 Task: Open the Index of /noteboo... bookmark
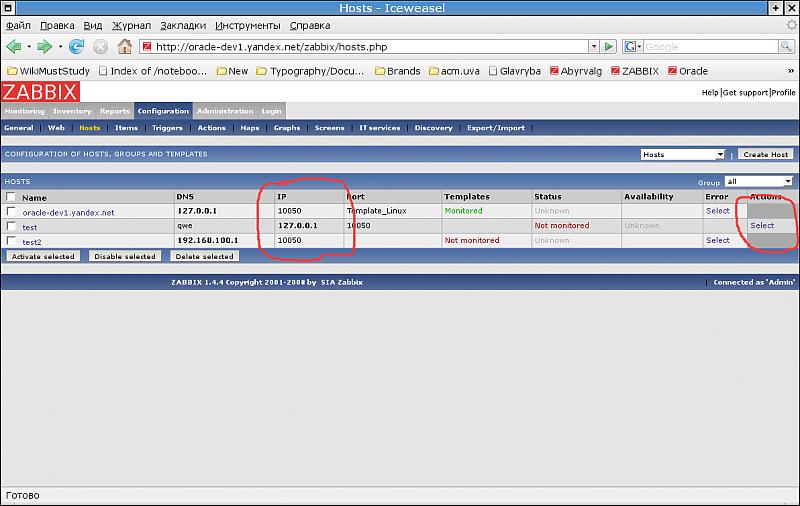153,71
